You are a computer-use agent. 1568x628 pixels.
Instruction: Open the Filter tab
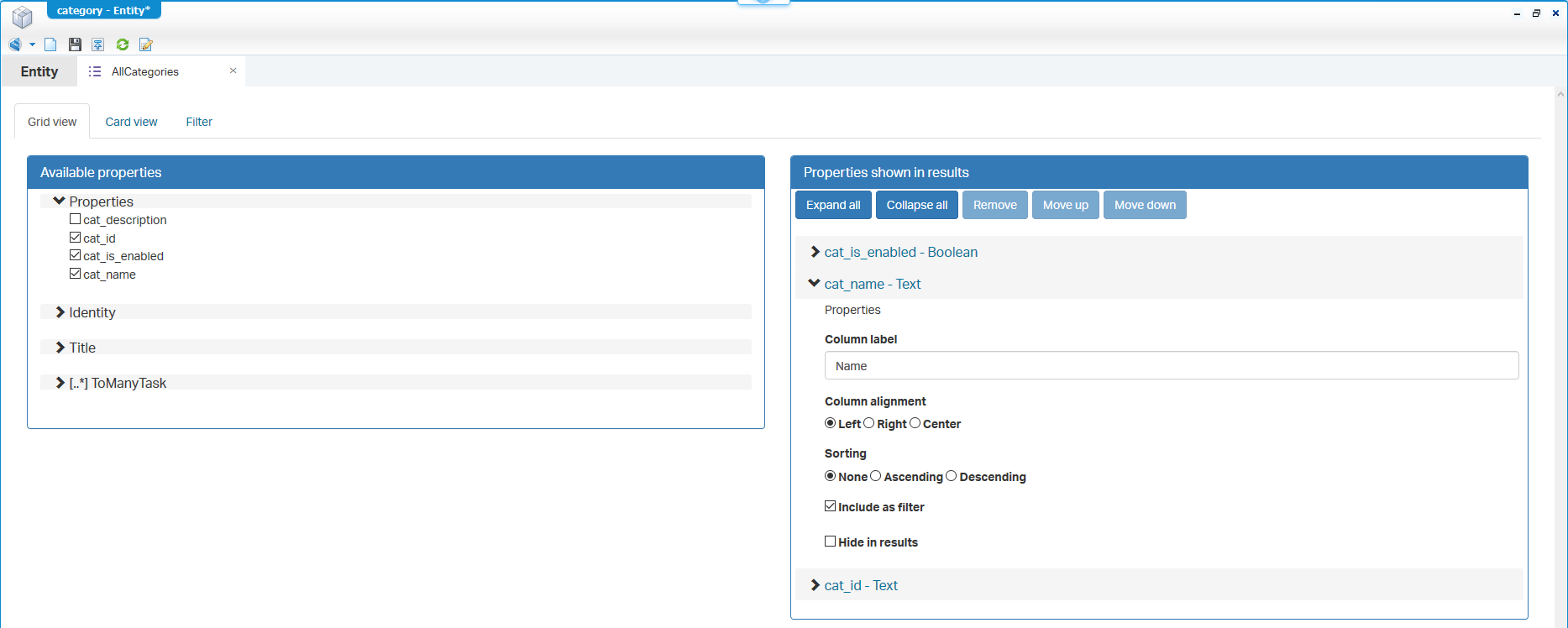pos(199,122)
